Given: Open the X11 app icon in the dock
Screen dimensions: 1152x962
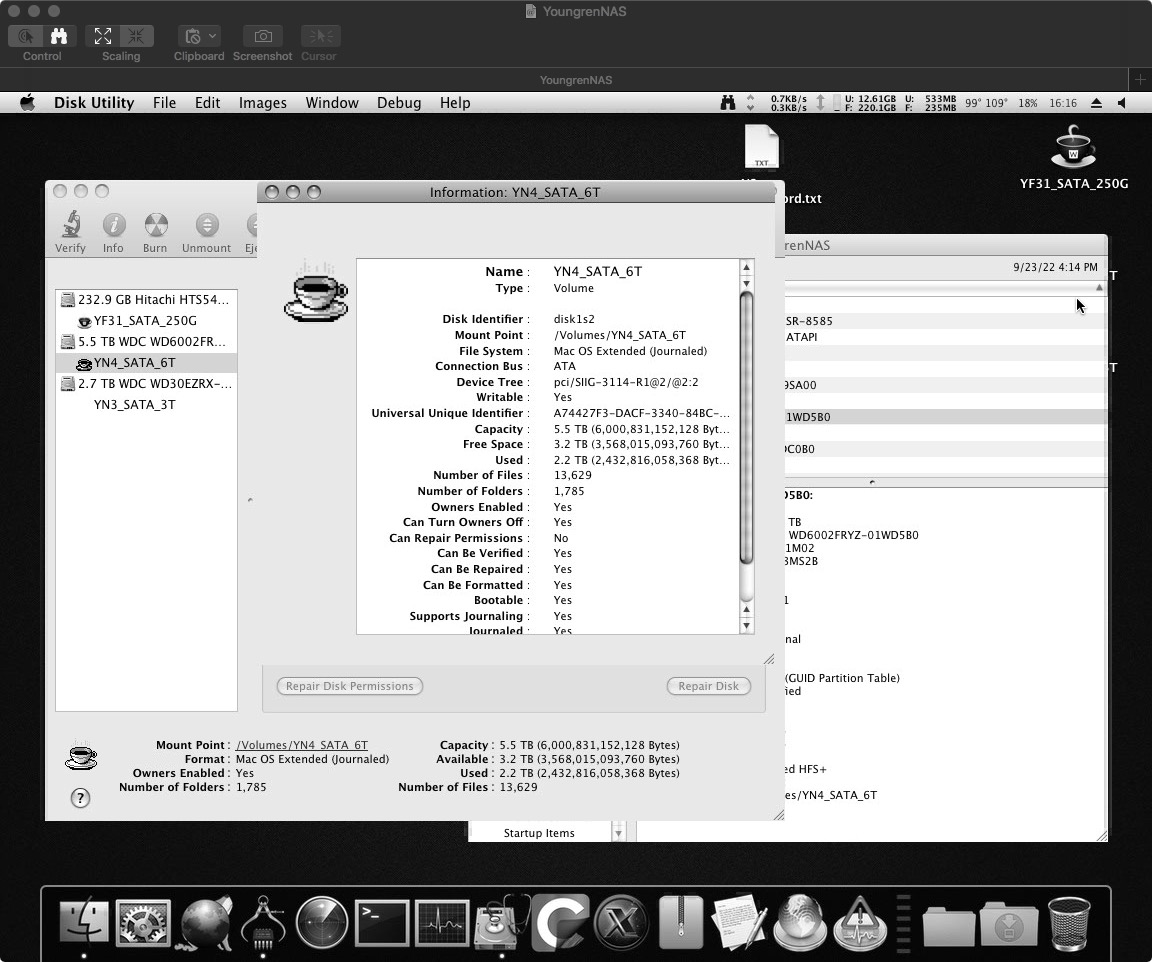Looking at the screenshot, I should coord(622,922).
